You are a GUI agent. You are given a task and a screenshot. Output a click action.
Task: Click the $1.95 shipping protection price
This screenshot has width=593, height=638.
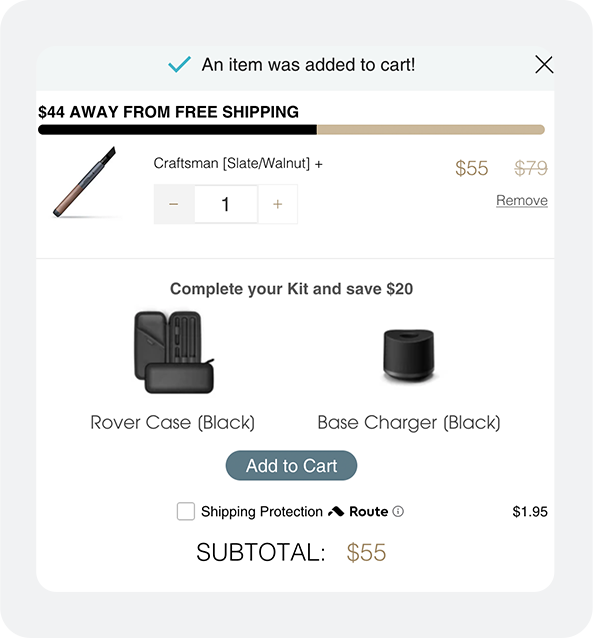click(530, 511)
